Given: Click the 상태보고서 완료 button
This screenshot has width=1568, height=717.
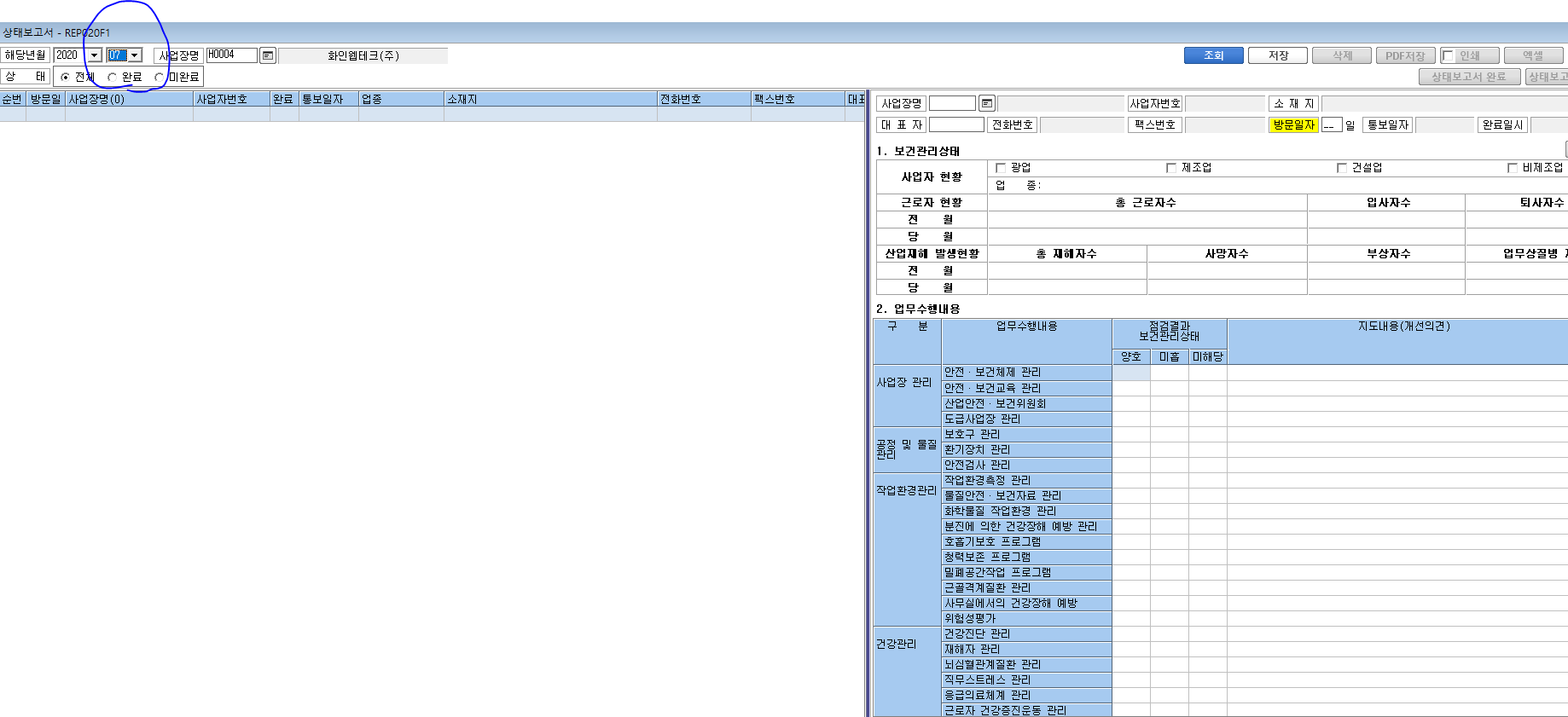Looking at the screenshot, I should pyautogui.click(x=1469, y=77).
